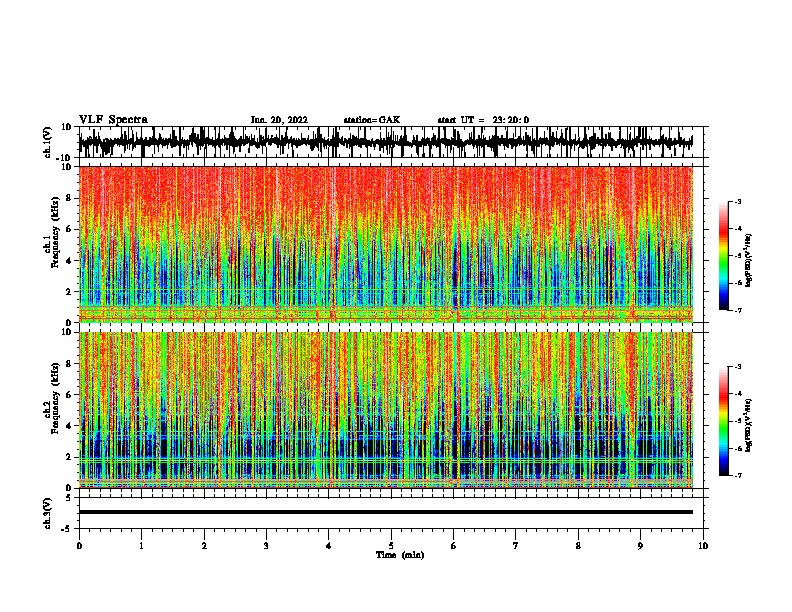The image size is (792, 612).
Task: Click the time axis tick label 1
Action: tap(141, 545)
